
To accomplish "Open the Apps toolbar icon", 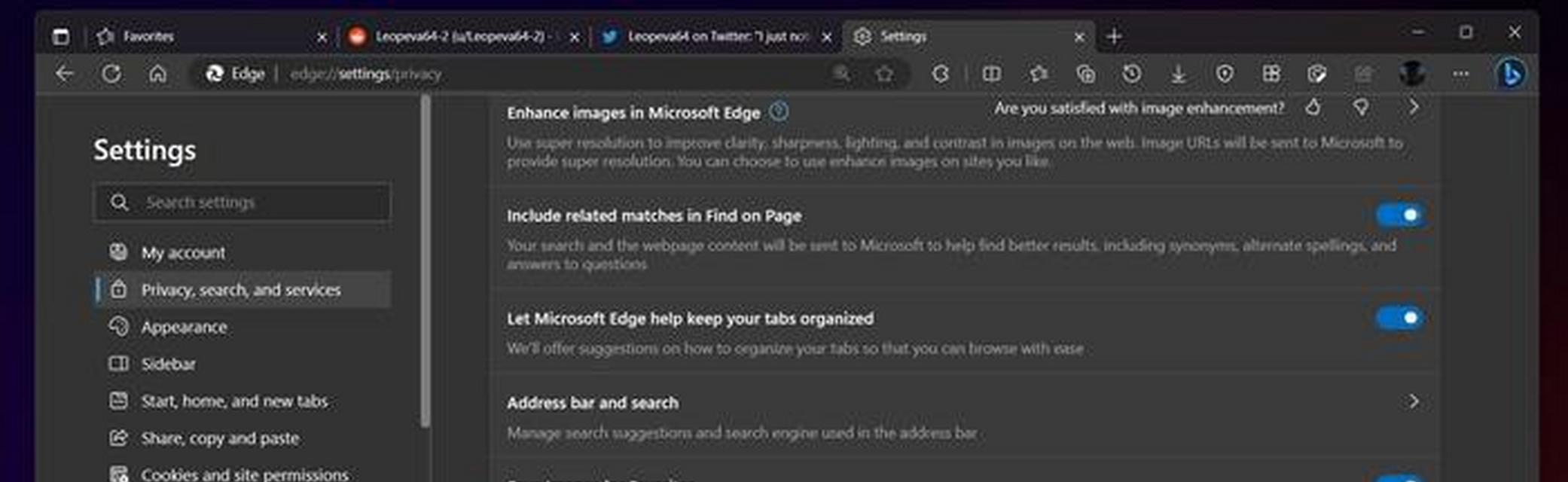I will 1271,74.
